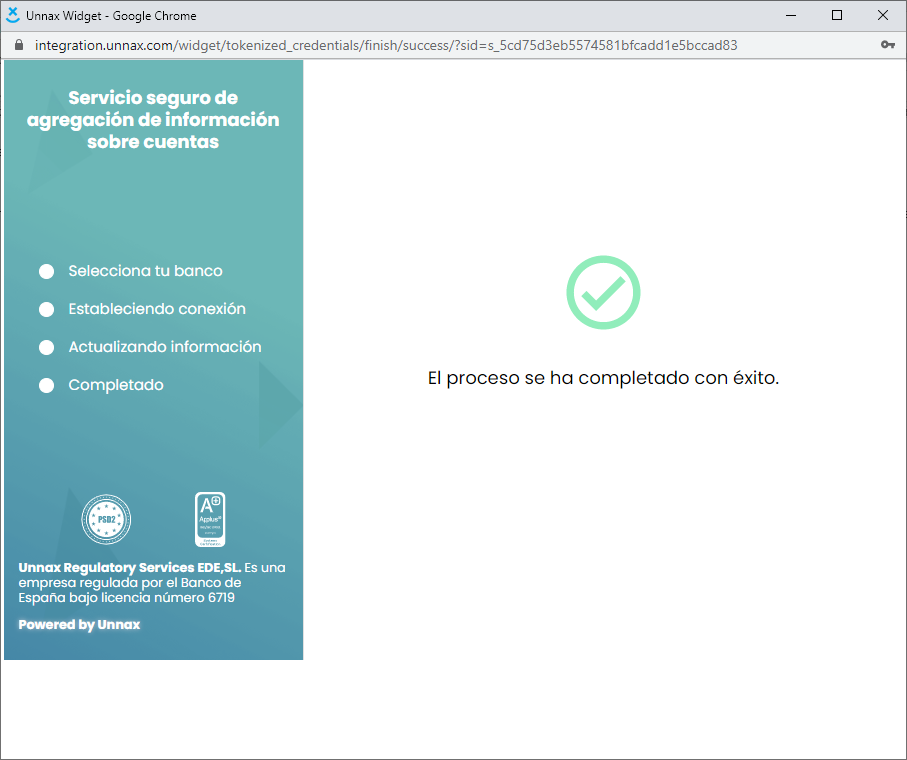Click the Applus certification badge
Image resolution: width=907 pixels, height=760 pixels.
pyautogui.click(x=210, y=519)
